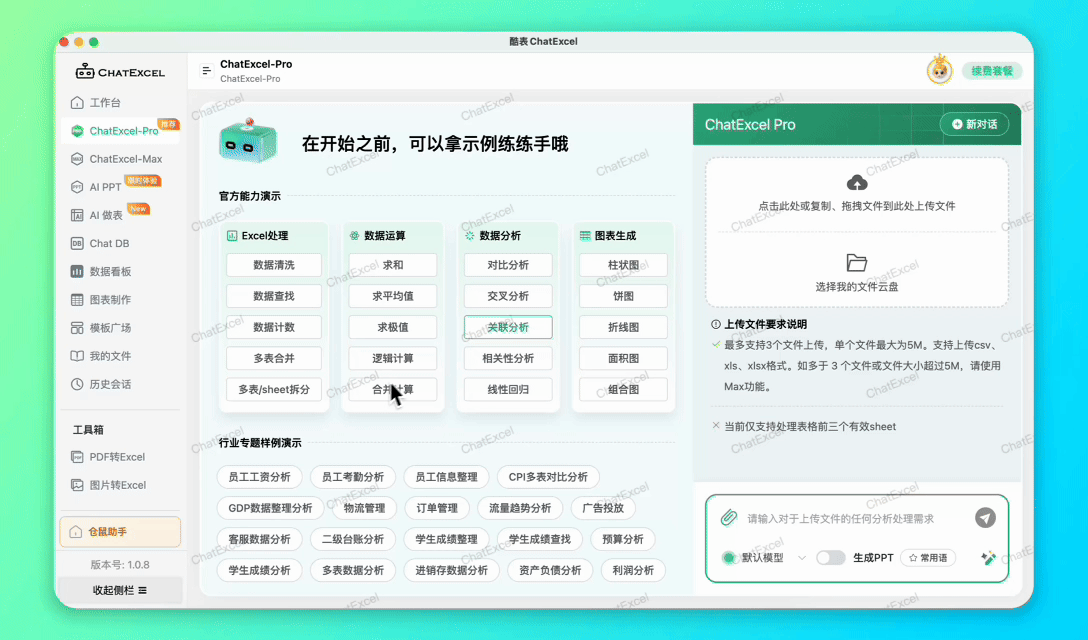Click the send paper-plane icon
The image size is (1088, 640).
986,518
